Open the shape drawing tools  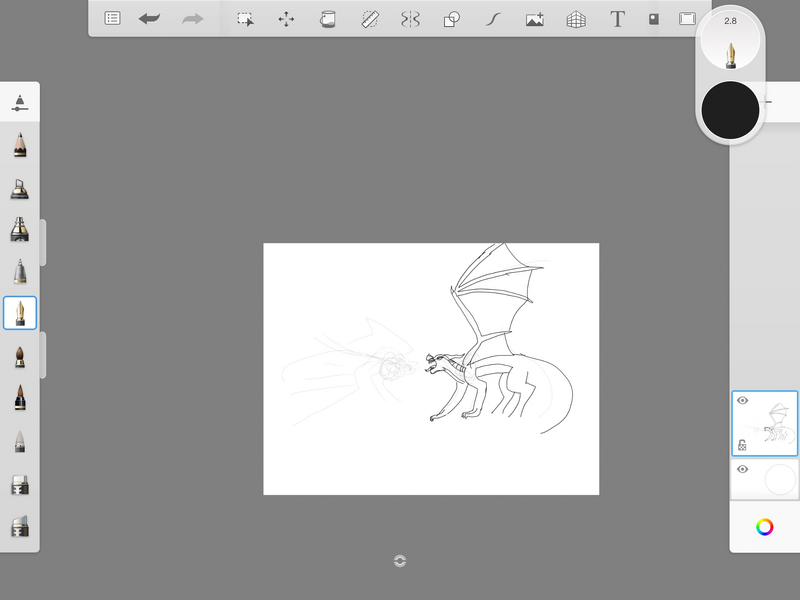point(451,19)
